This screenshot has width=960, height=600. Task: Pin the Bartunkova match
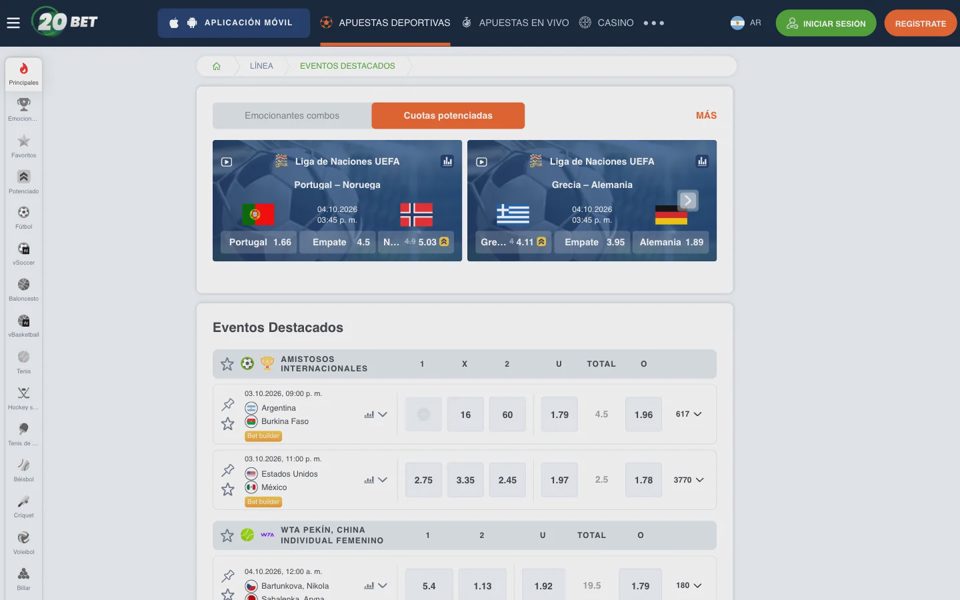tap(228, 576)
